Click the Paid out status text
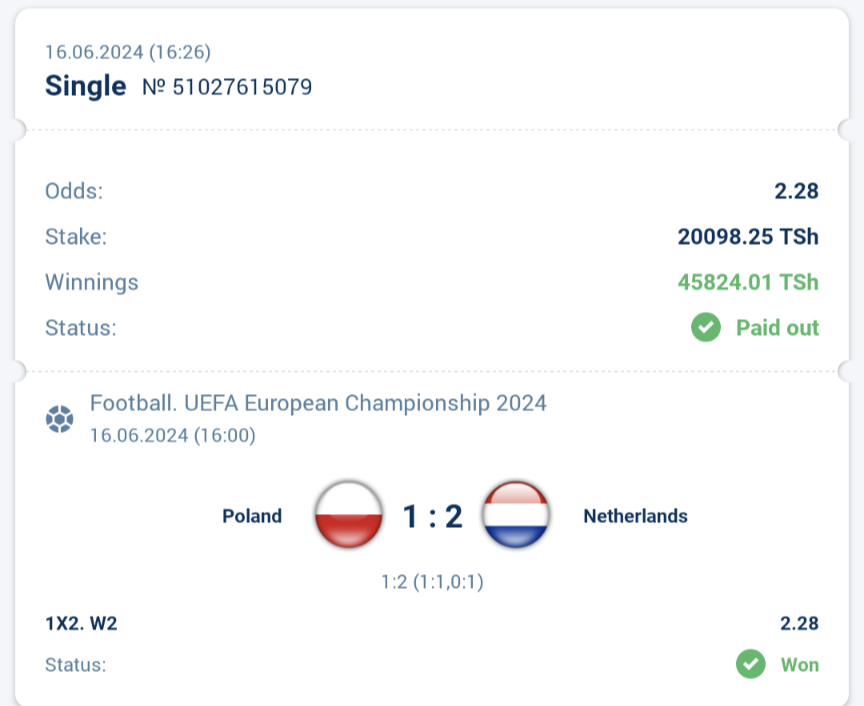Screen dimensions: 864x706 tap(777, 328)
